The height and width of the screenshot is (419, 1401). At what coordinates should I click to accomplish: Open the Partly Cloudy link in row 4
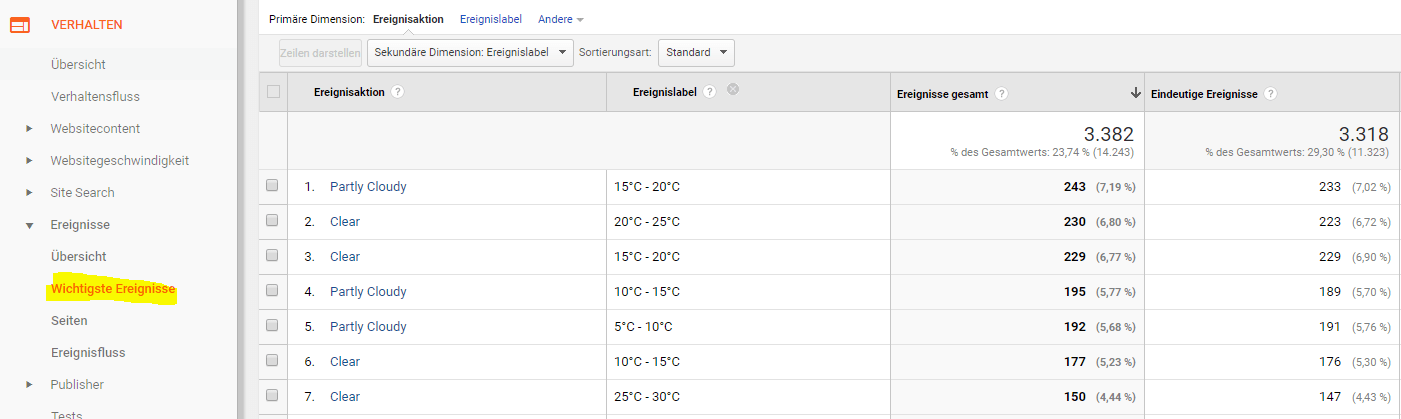pyautogui.click(x=368, y=291)
